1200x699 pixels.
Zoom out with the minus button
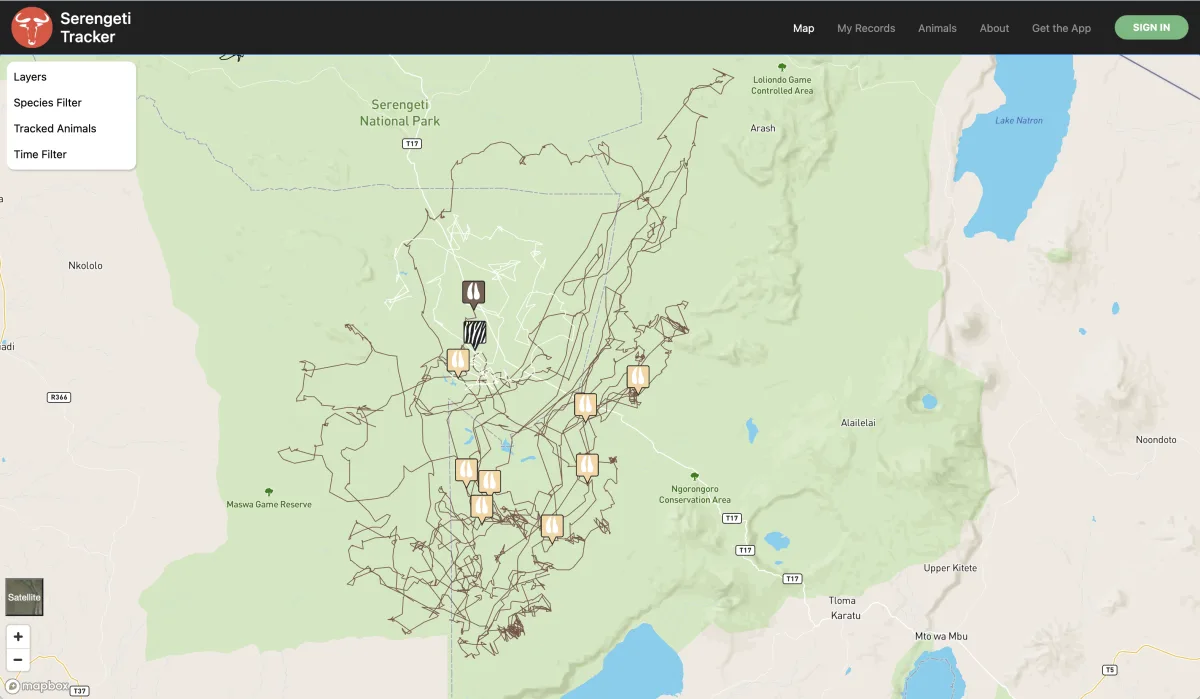(18, 659)
